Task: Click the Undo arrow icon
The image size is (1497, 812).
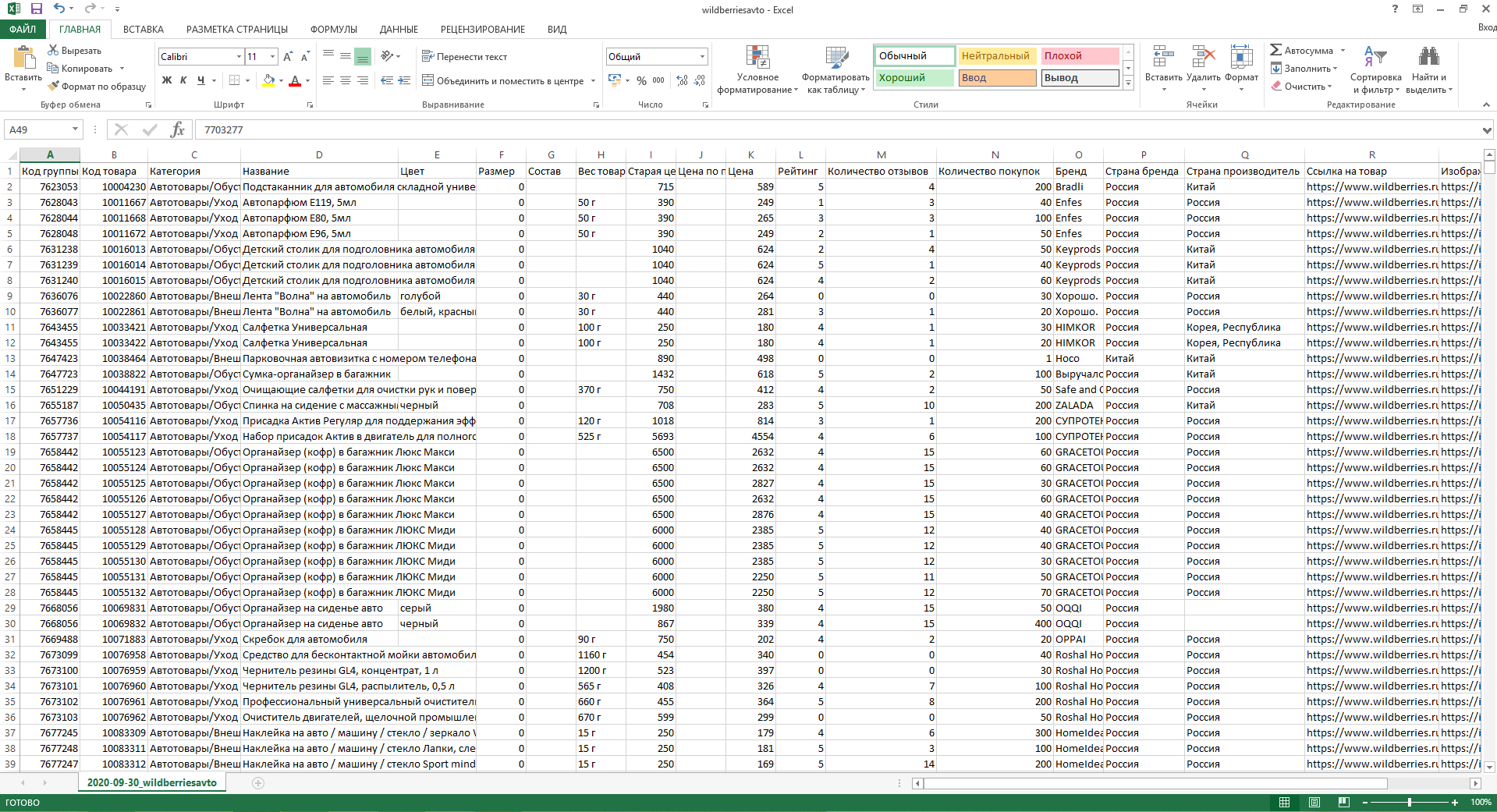Action: tap(59, 9)
